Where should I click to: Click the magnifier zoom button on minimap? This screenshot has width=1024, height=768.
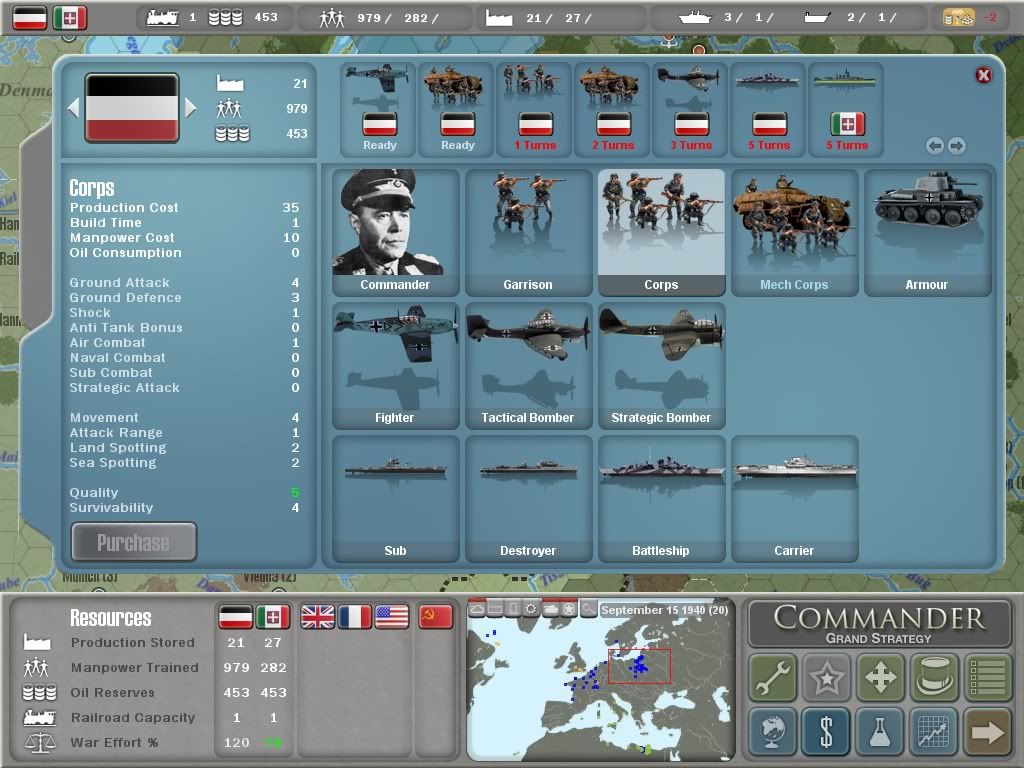click(588, 609)
